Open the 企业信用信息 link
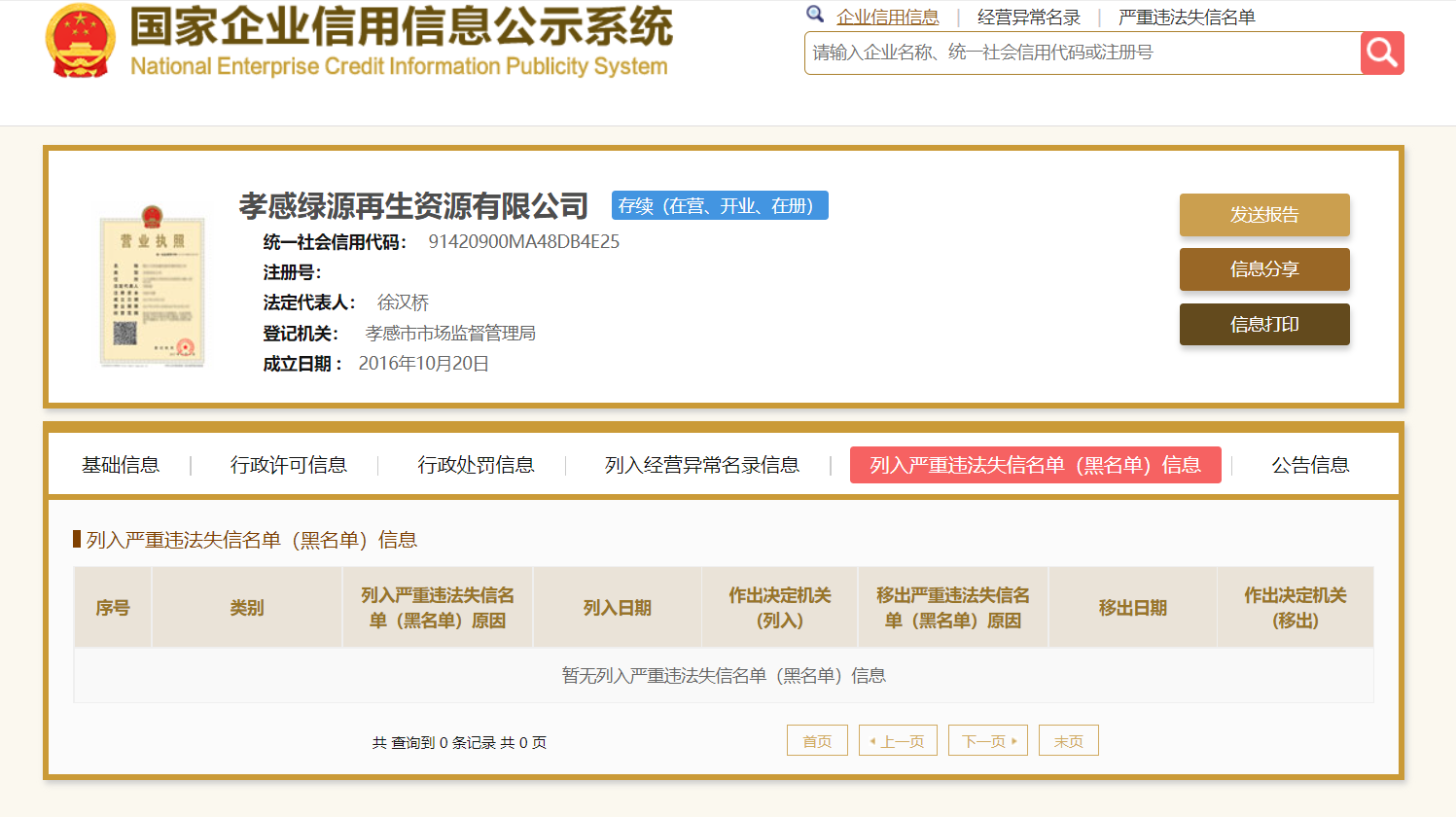Viewport: 1456px width, 817px height. 888,17
